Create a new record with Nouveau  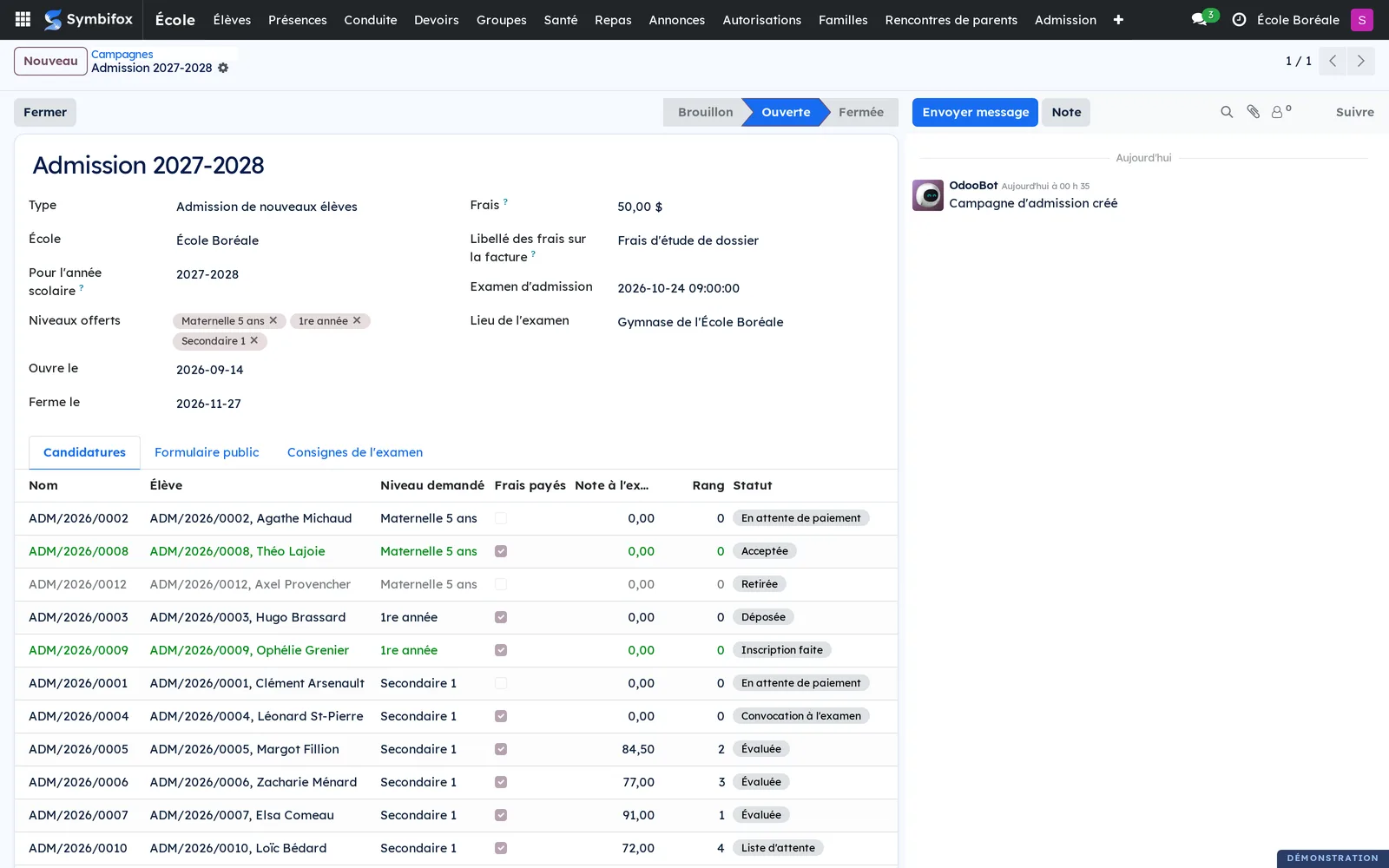50,61
